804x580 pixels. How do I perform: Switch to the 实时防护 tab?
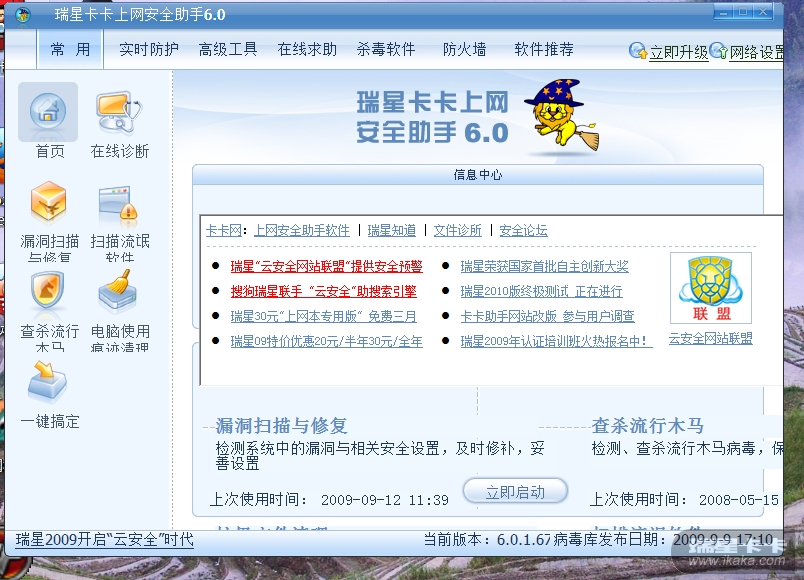click(x=149, y=49)
